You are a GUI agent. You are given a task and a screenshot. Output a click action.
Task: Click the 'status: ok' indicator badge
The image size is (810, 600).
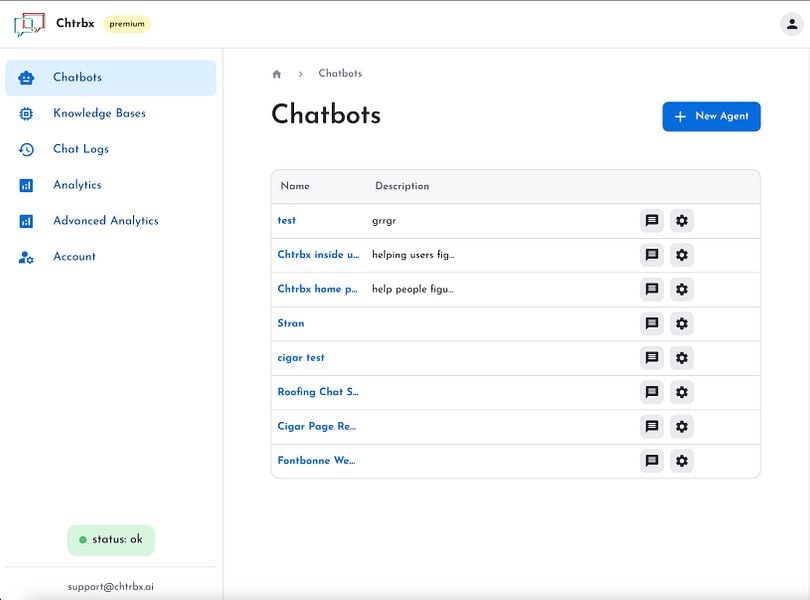coord(111,540)
